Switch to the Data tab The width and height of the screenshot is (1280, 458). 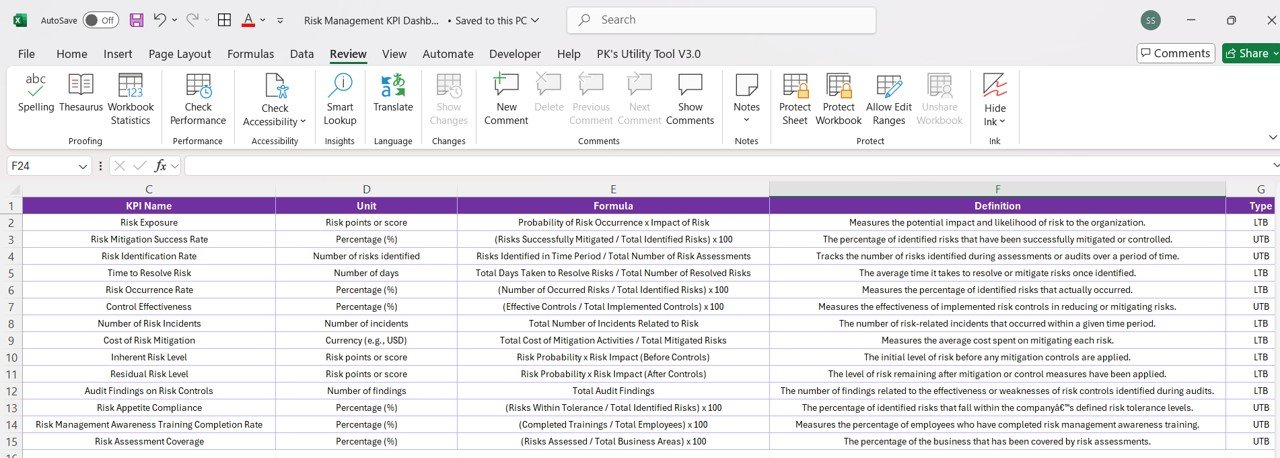[x=302, y=54]
